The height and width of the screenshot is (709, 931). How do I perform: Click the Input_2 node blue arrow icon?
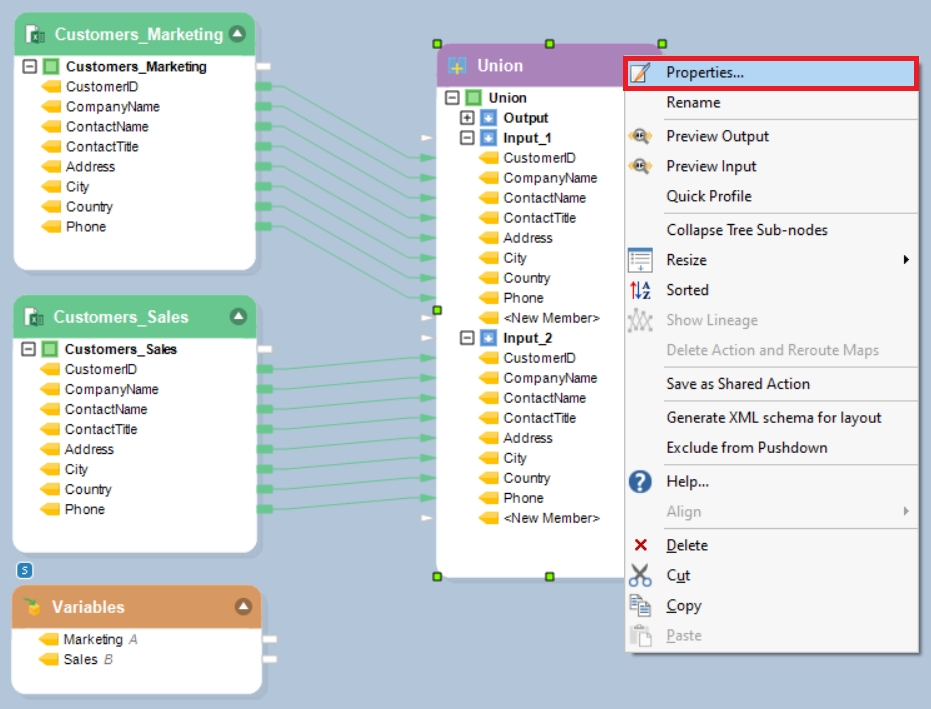(x=488, y=338)
